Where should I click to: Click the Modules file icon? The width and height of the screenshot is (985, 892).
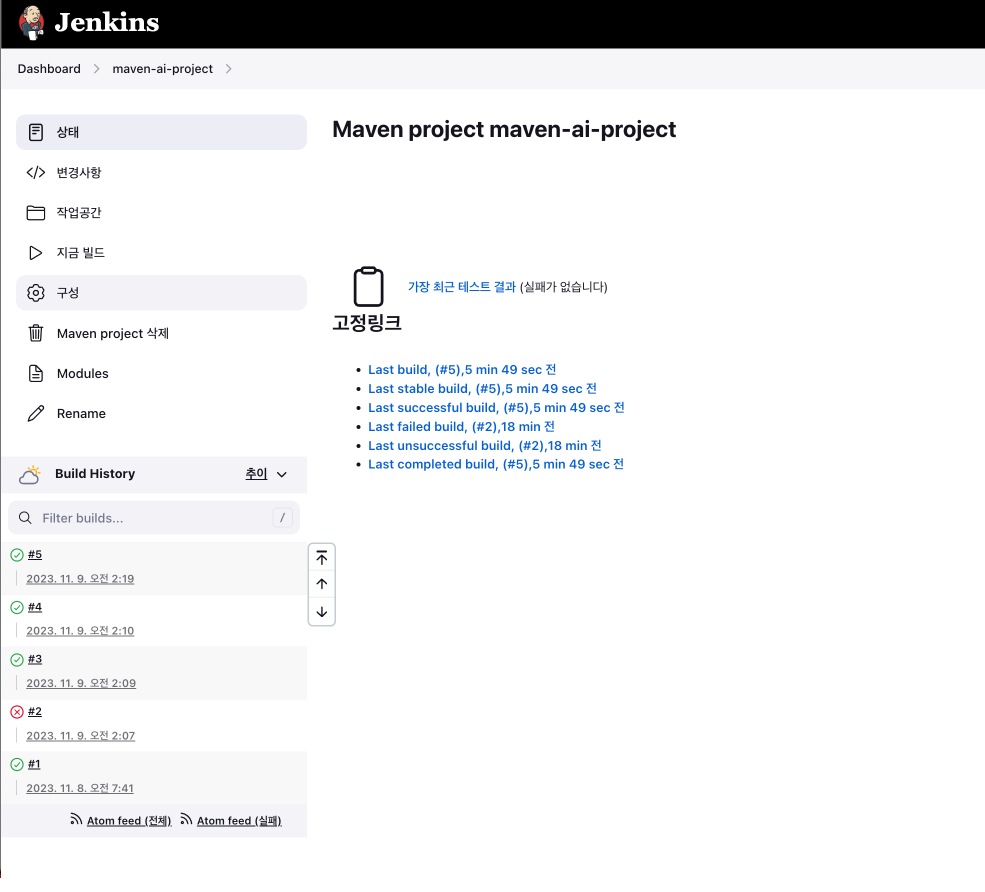tap(36, 373)
